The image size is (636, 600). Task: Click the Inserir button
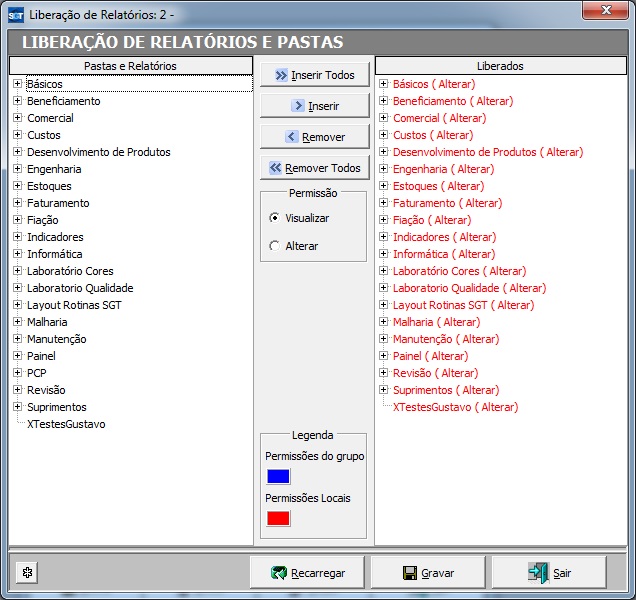(315, 106)
